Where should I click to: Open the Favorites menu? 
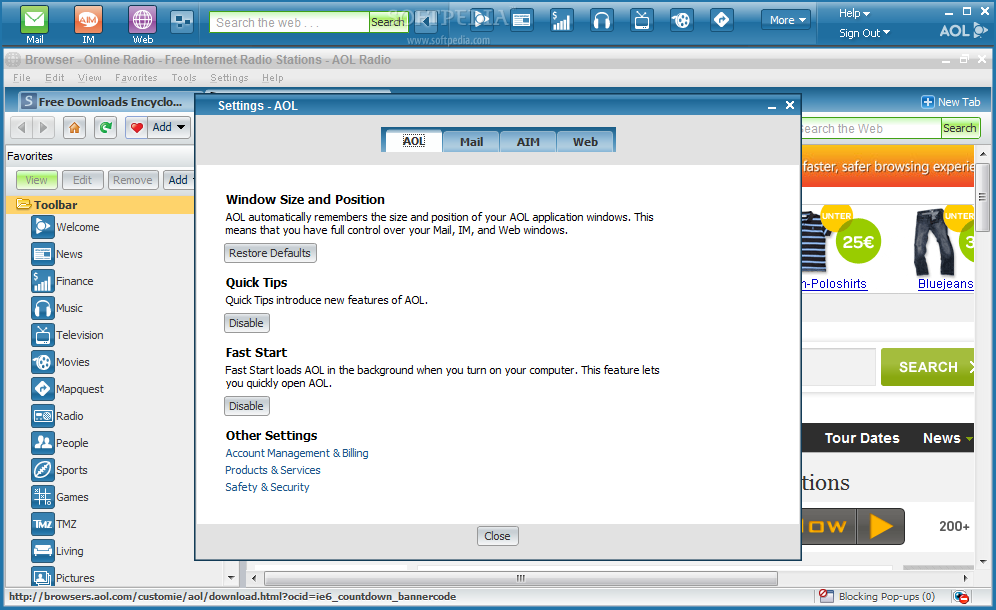pyautogui.click(x=136, y=78)
